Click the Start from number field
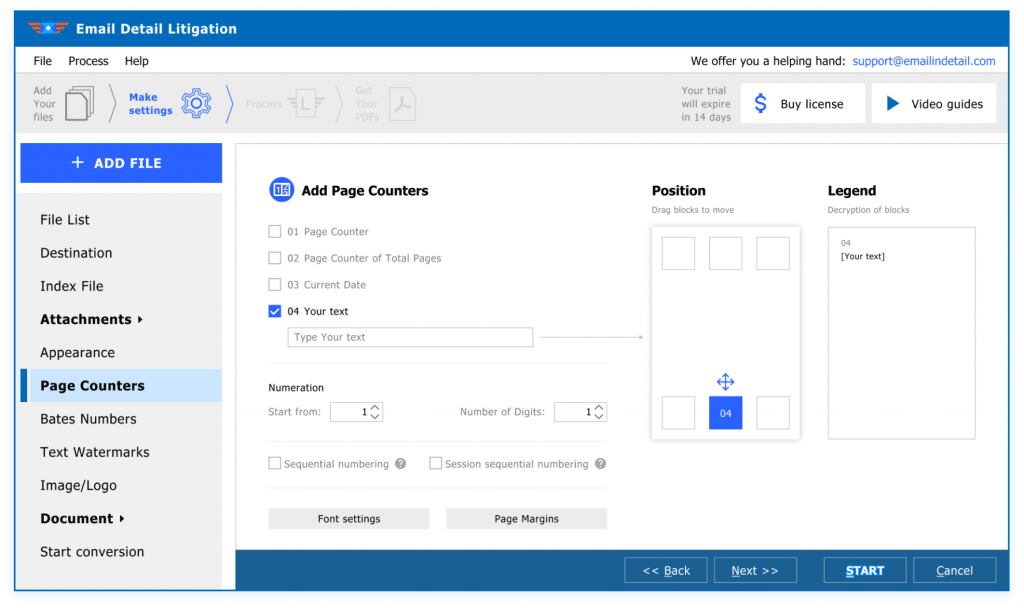Image resolution: width=1024 pixels, height=609 pixels. pos(356,412)
